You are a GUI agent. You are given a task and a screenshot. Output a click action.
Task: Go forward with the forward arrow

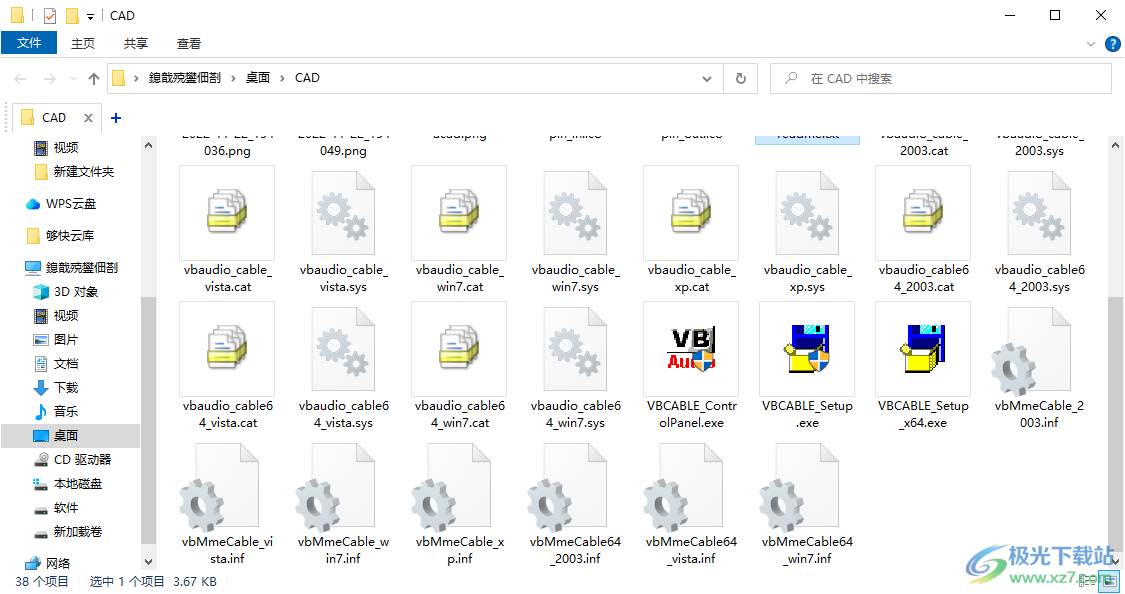pos(50,79)
